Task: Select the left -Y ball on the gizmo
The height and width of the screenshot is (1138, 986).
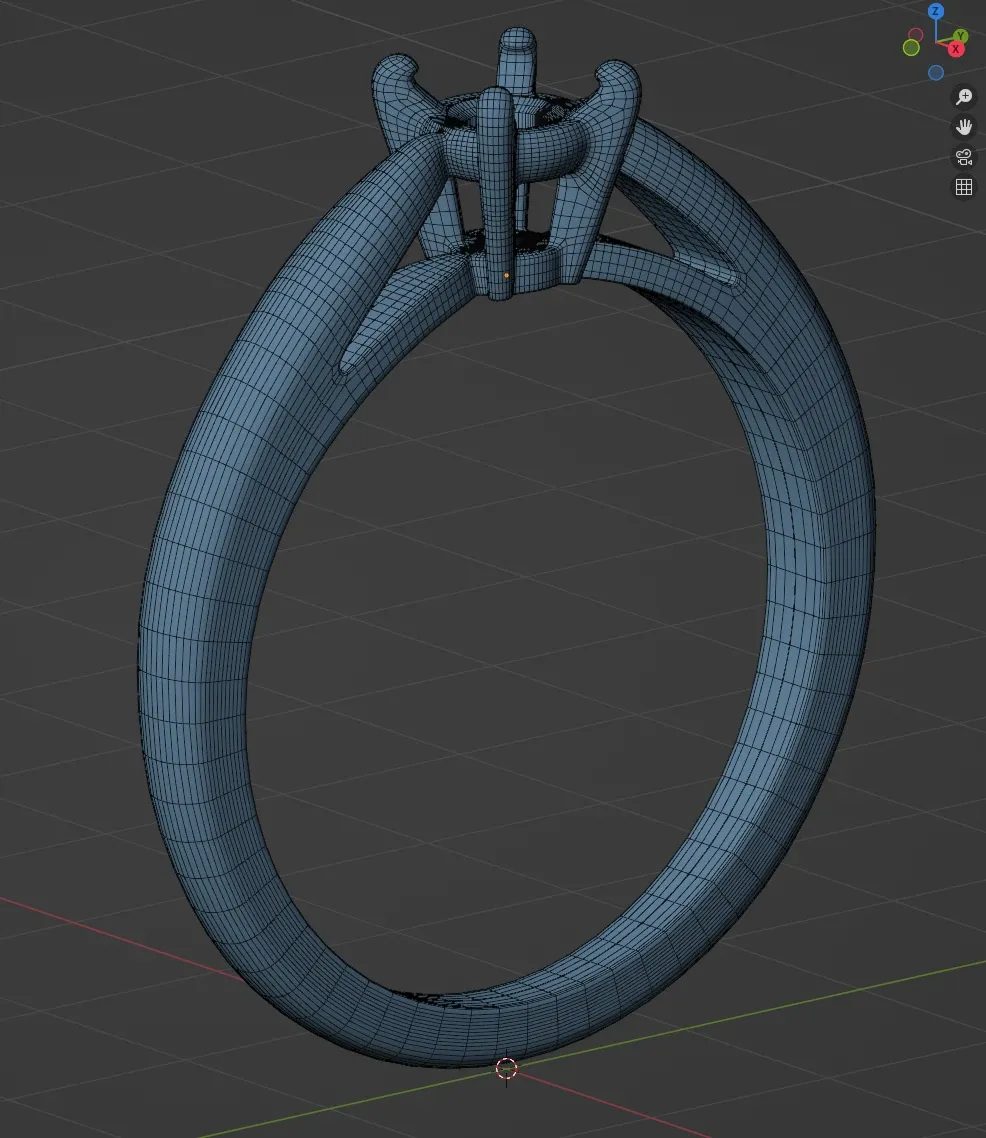Action: pos(911,48)
